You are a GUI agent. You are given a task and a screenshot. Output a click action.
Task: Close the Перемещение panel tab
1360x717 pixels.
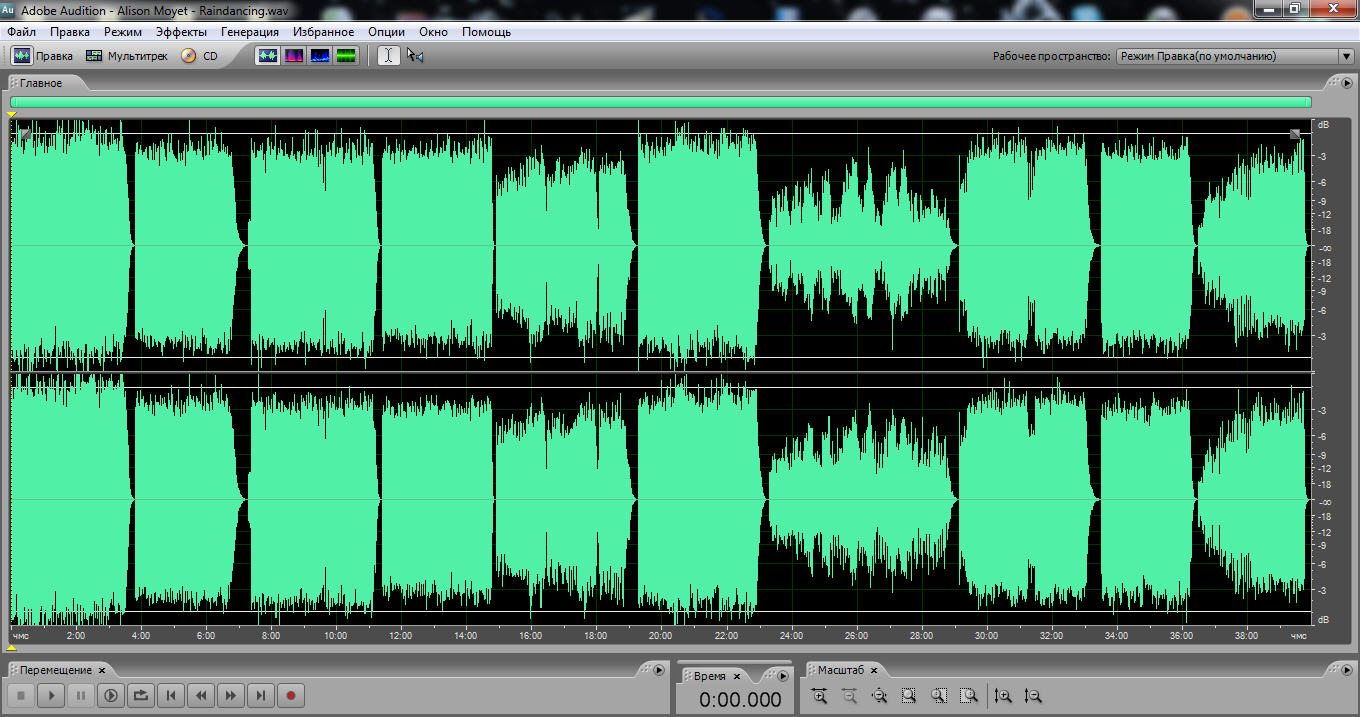102,670
